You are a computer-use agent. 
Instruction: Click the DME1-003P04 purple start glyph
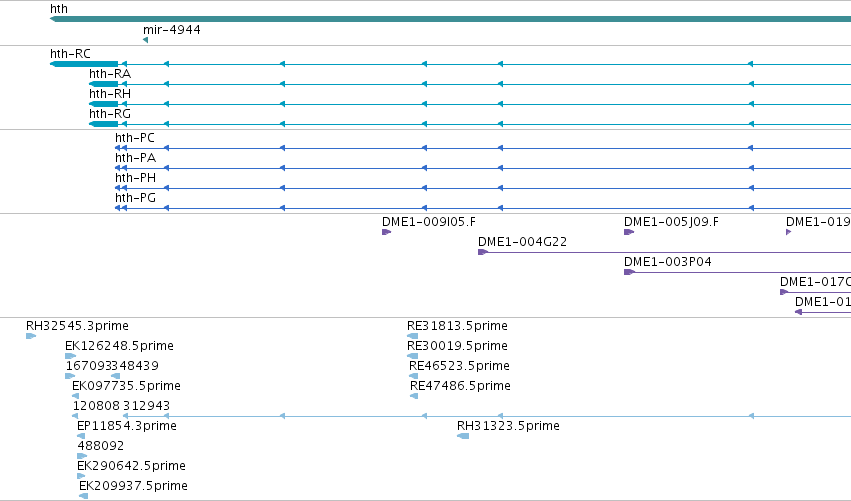629,272
